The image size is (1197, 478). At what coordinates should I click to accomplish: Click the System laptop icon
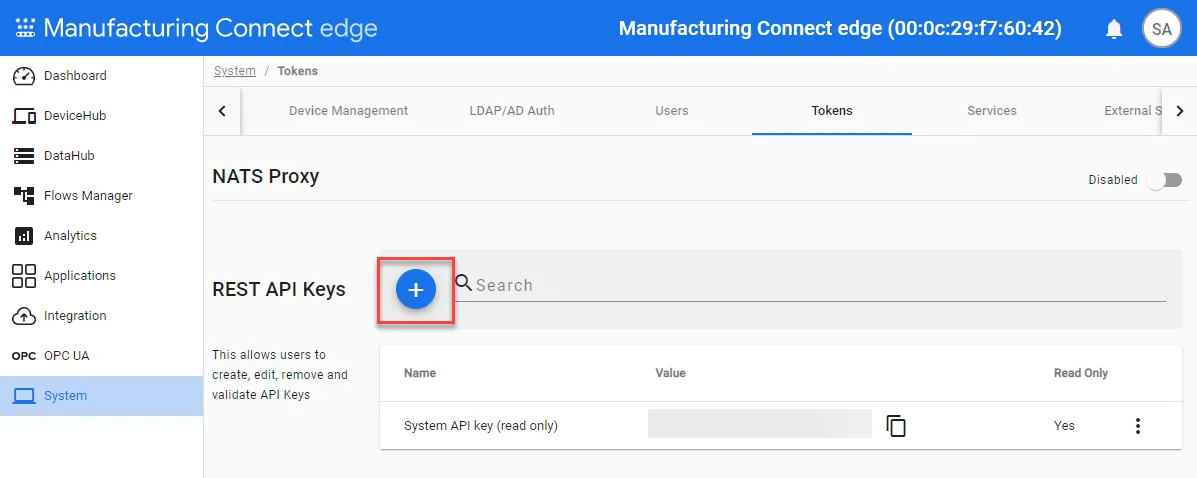click(24, 396)
